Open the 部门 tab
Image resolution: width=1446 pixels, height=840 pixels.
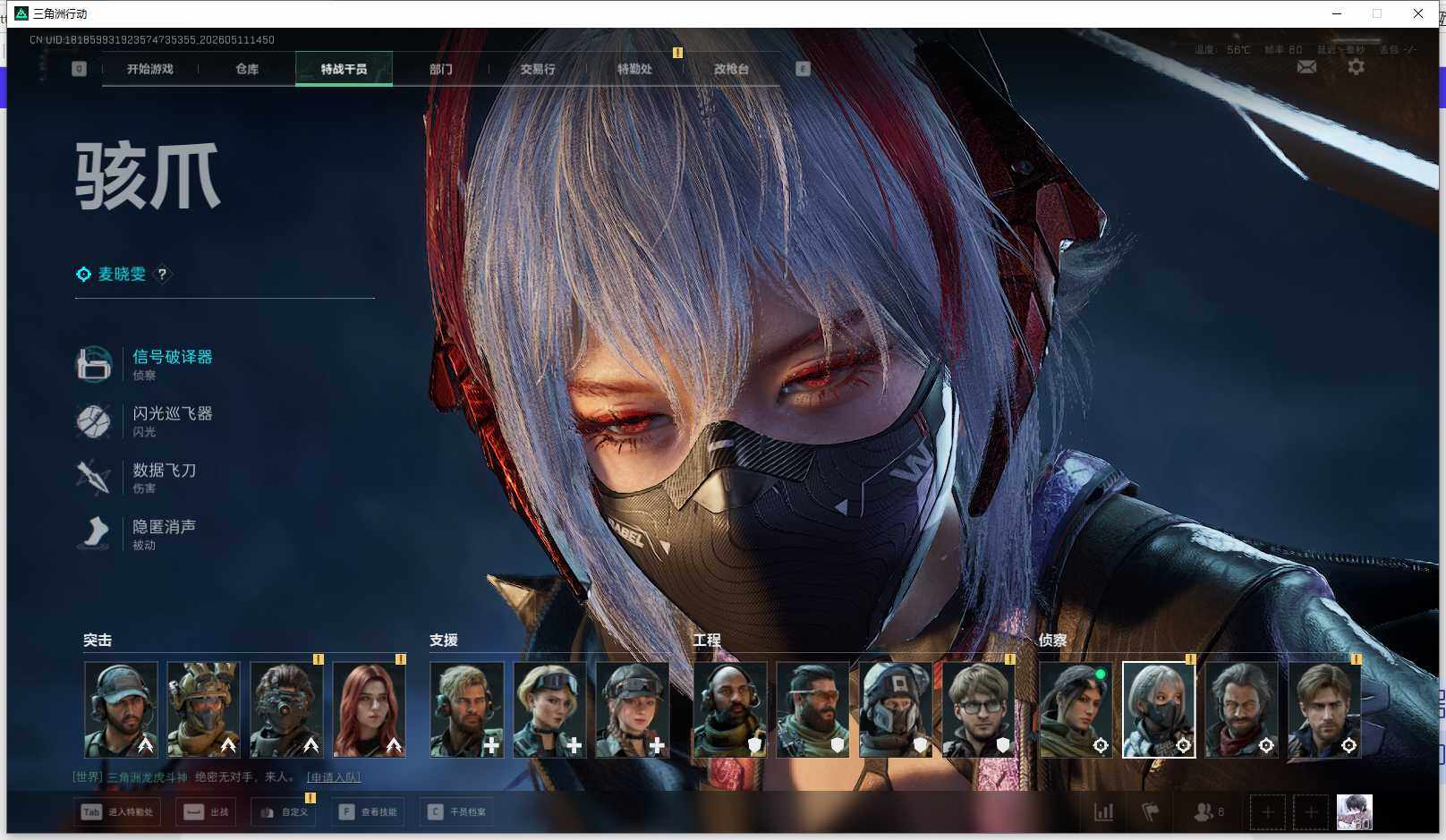pyautogui.click(x=441, y=69)
